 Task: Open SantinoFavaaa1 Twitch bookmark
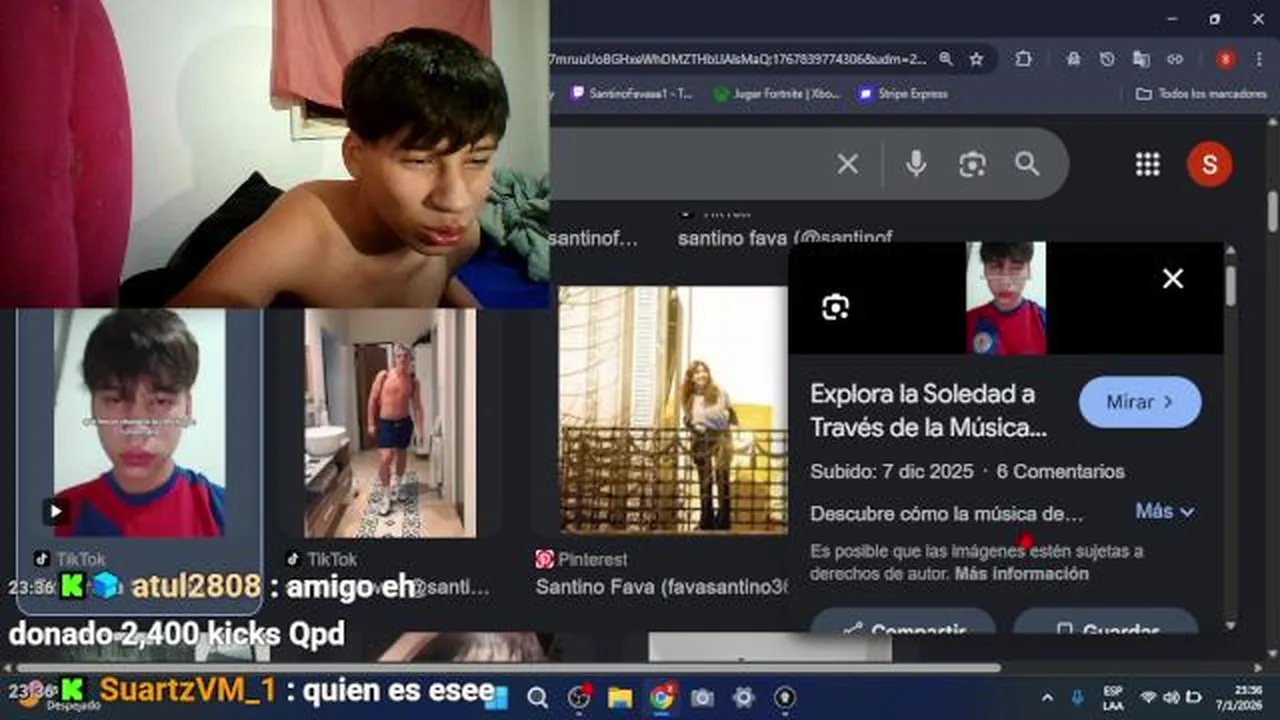631,93
